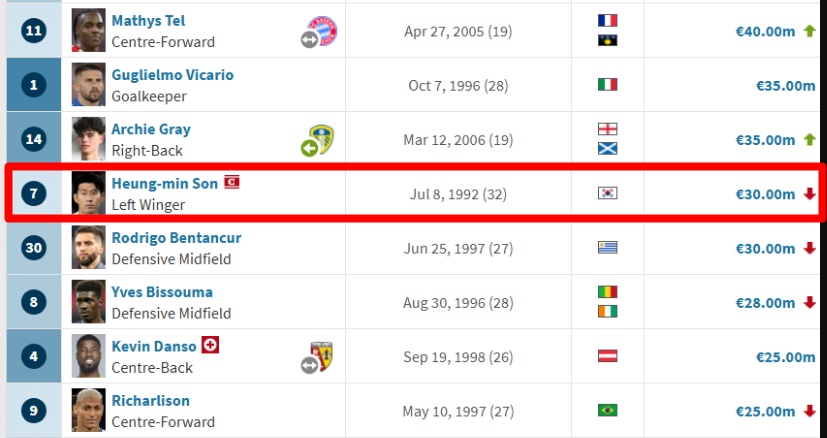Open Mathys Tel player profile
The width and height of the screenshot is (827, 438).
(148, 20)
